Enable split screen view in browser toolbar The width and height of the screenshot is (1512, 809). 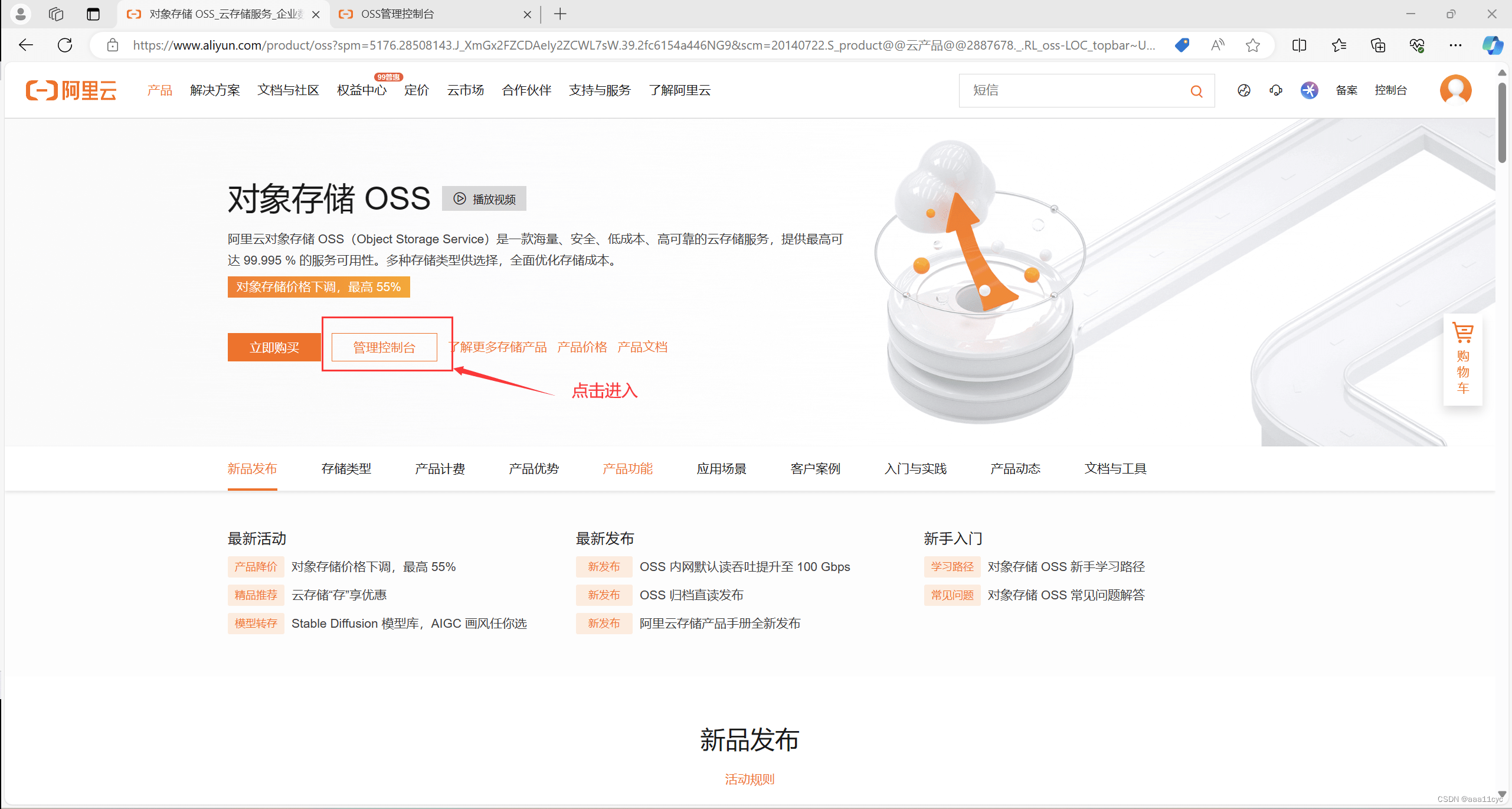[1299, 45]
